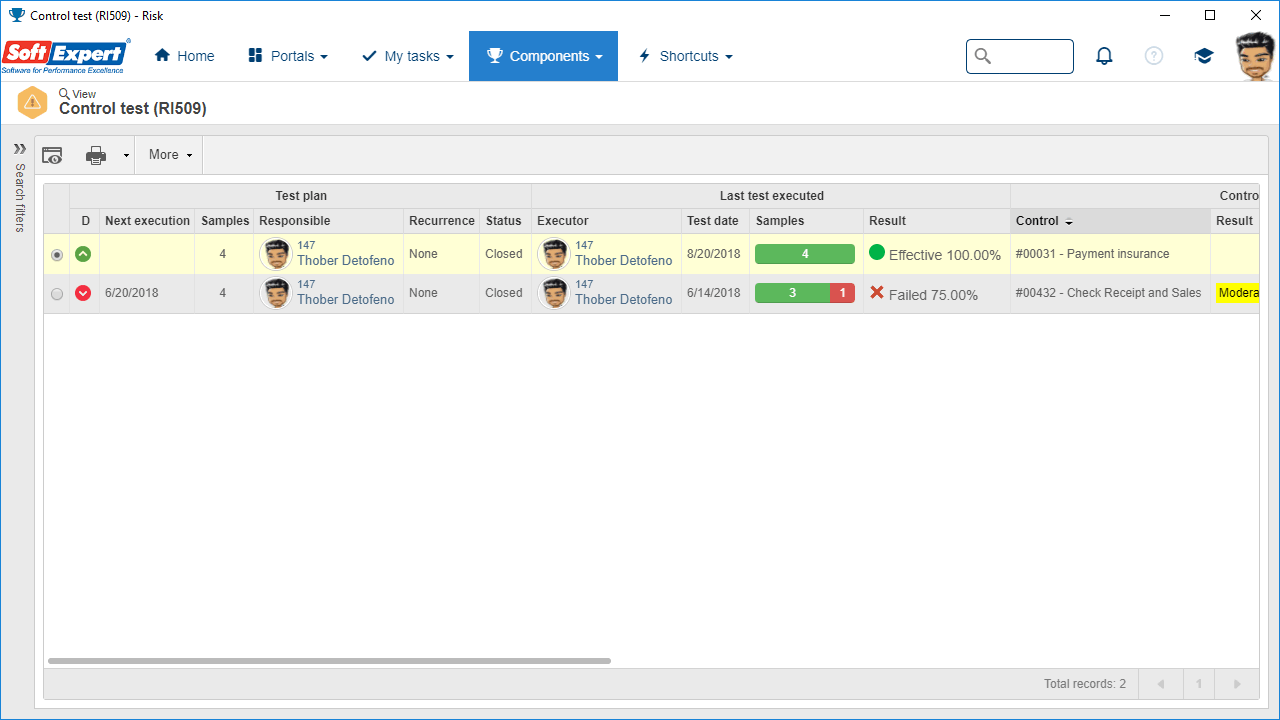Open the notifications bell icon
This screenshot has height=720, width=1280.
[x=1104, y=56]
